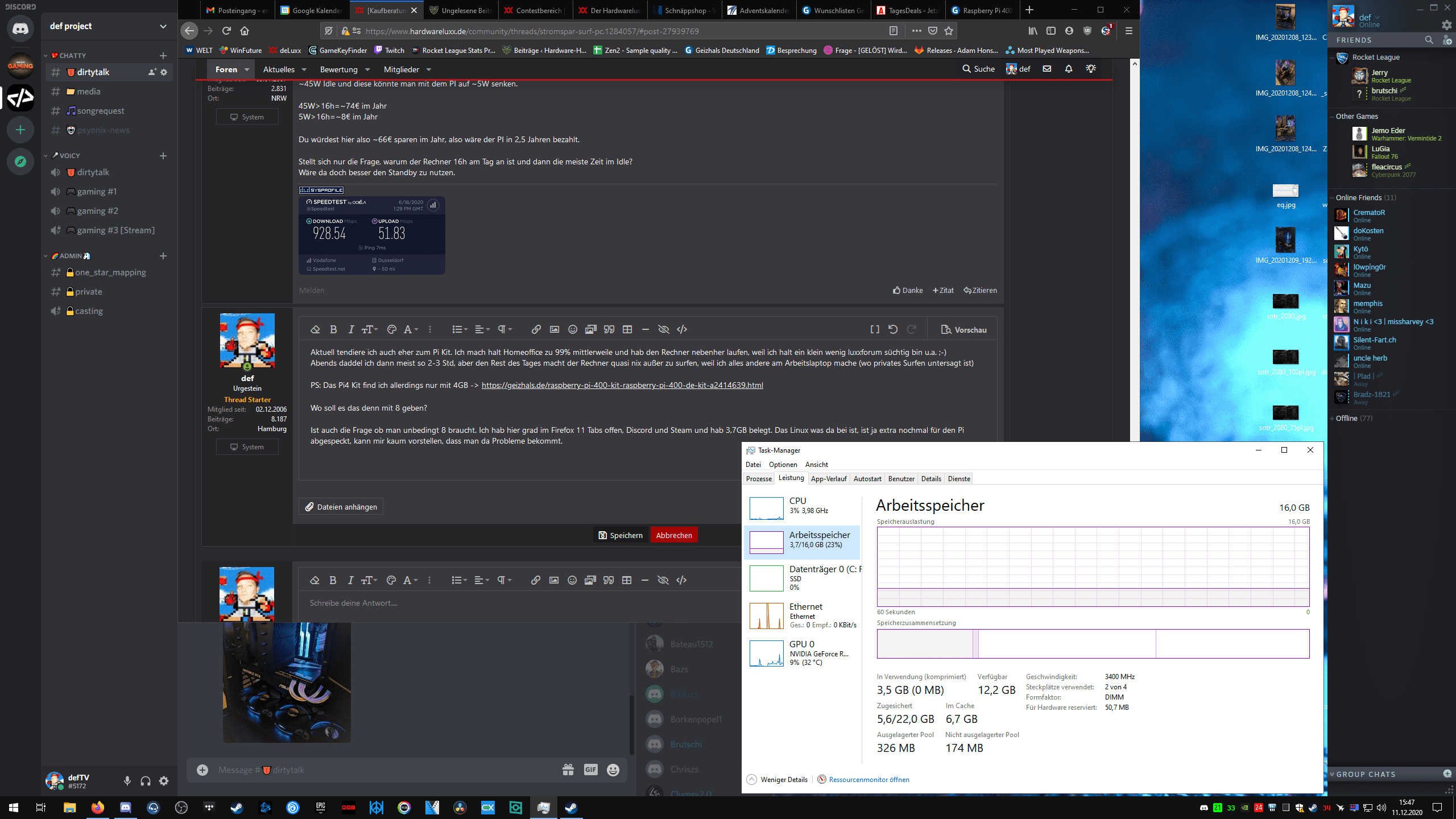Undo last edit in upper editor
Screen dimensions: 1456x819
(893, 329)
